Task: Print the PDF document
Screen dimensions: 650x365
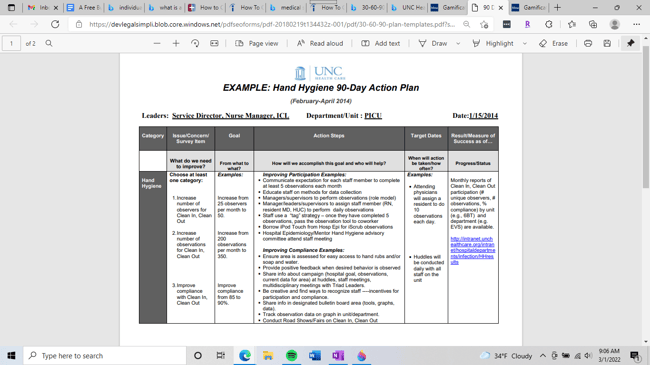Action: [588, 43]
